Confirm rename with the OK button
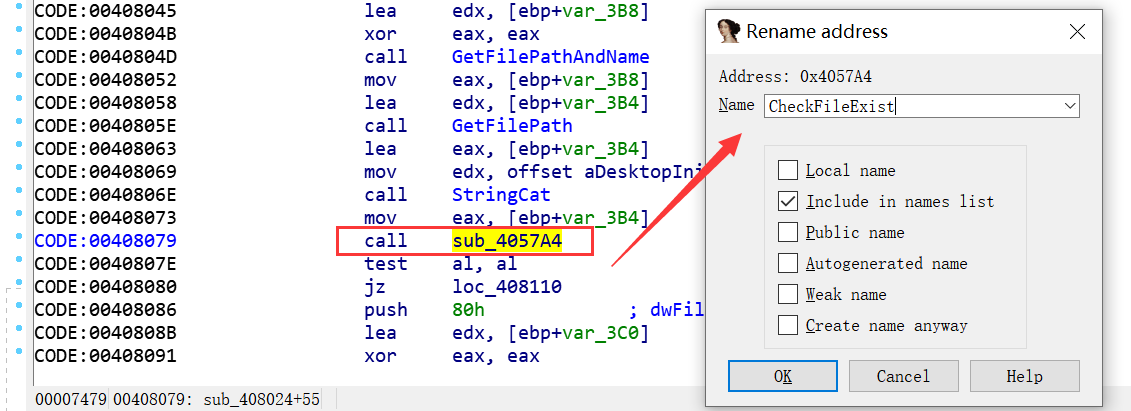This screenshot has width=1131, height=411. click(783, 376)
